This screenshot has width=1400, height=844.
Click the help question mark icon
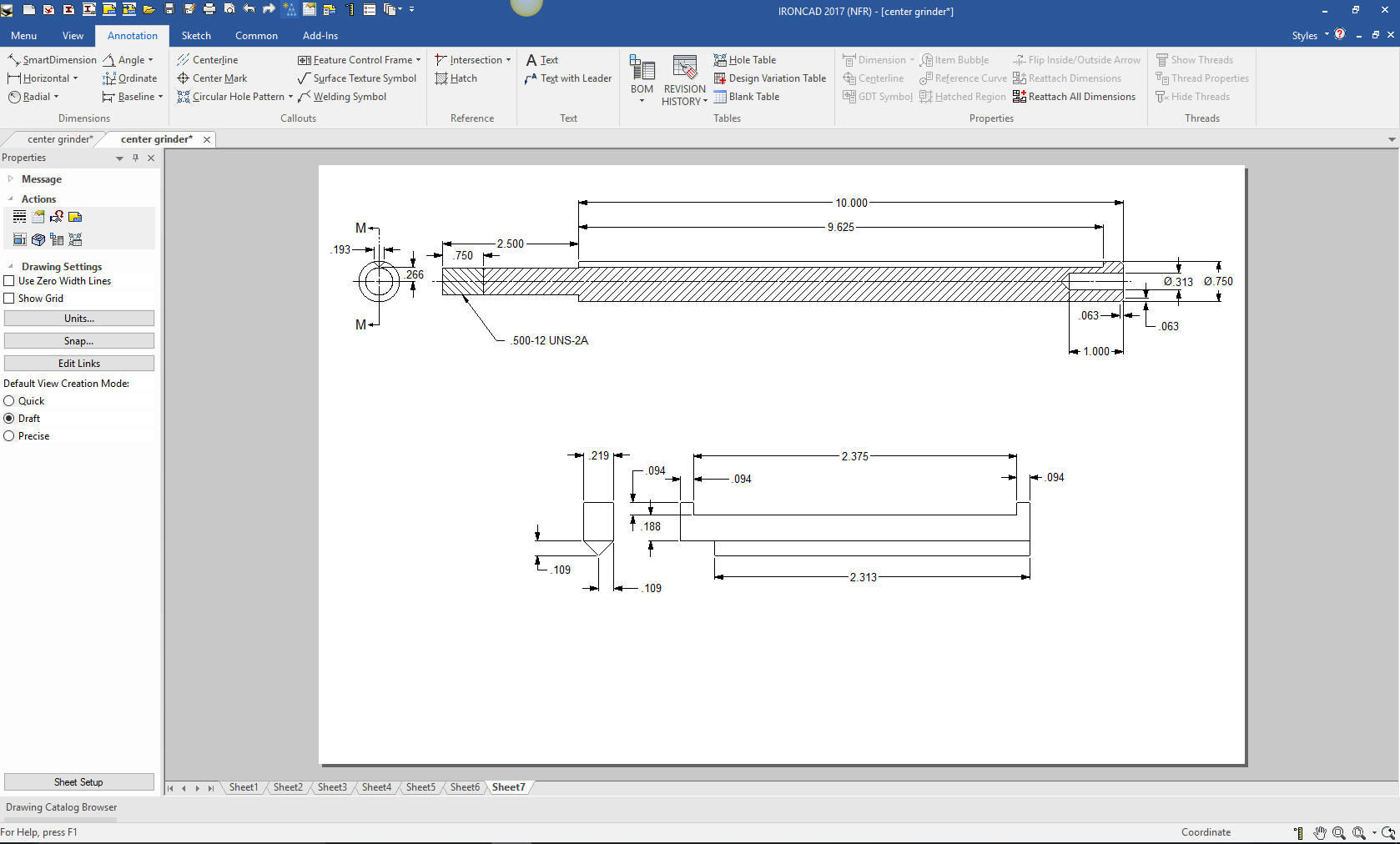tap(1340, 34)
